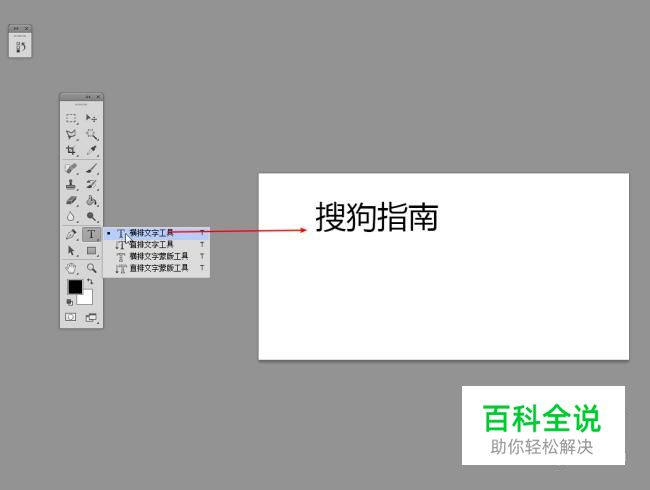Select the Hand tool
This screenshot has width=650, height=490.
[71, 269]
